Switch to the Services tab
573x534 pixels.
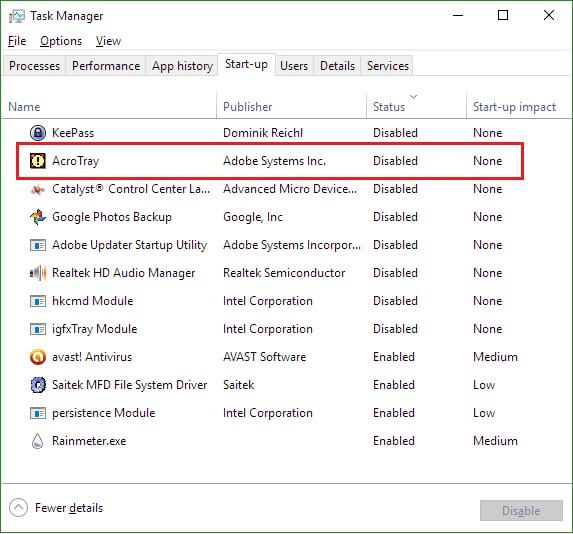click(388, 66)
